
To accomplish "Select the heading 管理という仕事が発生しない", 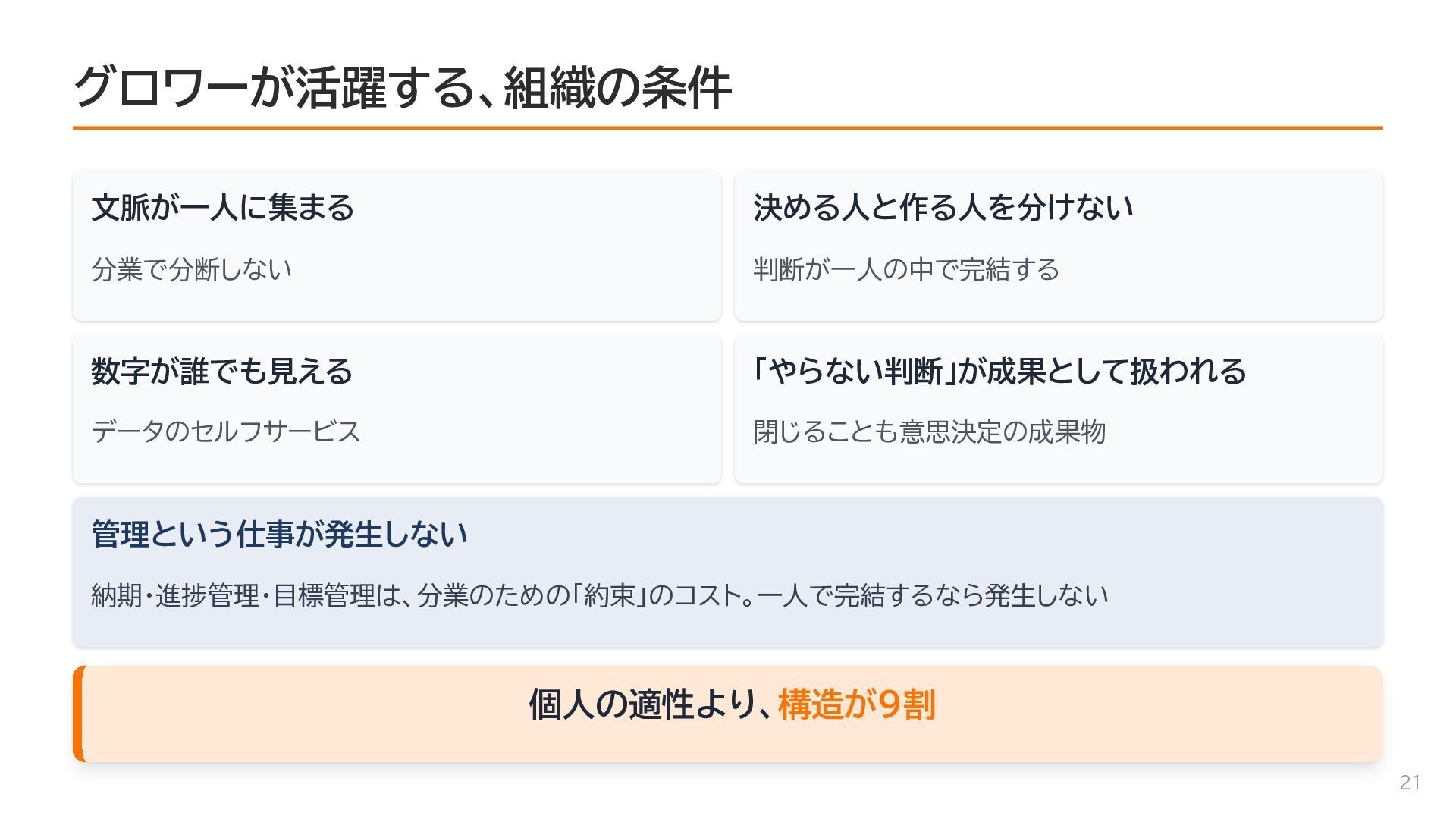I will click(x=279, y=535).
